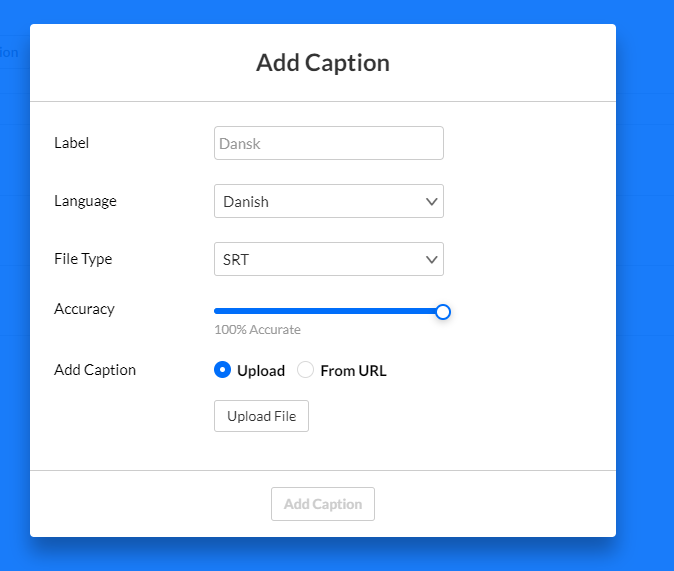Click the chevron arrow in File Type dropdown

[x=432, y=260]
